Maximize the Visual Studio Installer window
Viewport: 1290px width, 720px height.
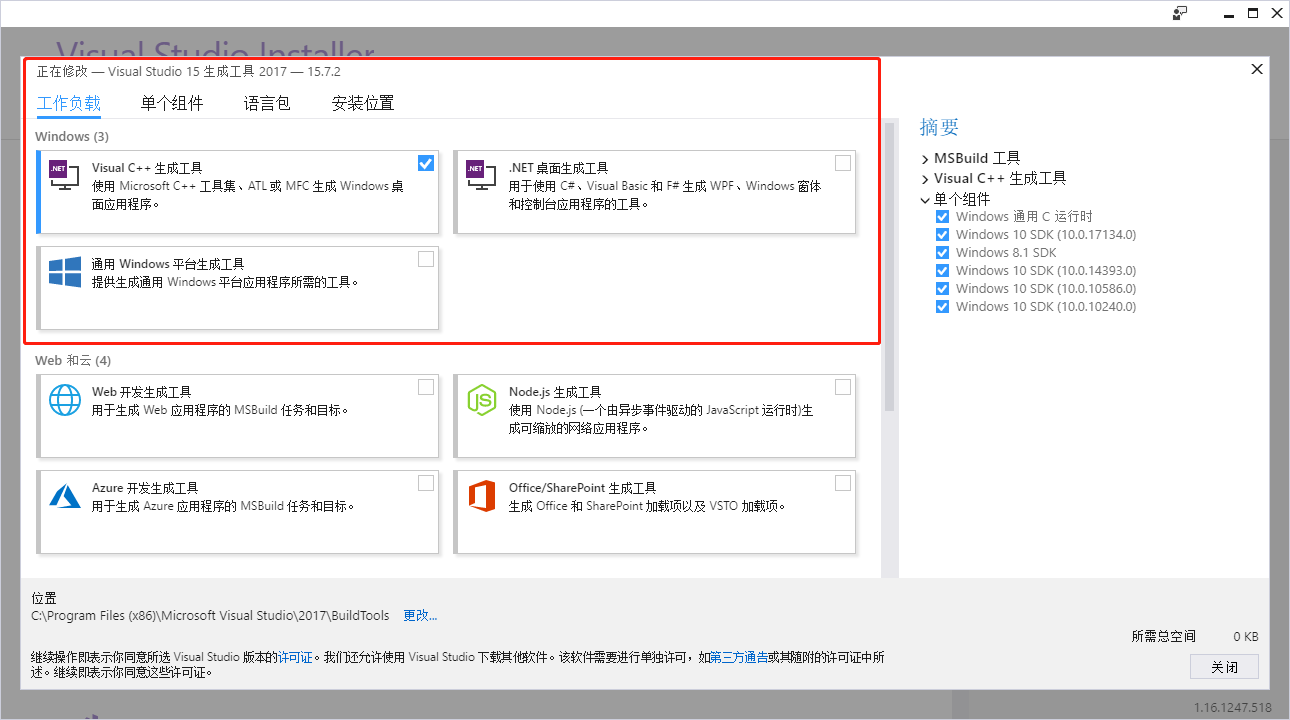[x=1251, y=13]
